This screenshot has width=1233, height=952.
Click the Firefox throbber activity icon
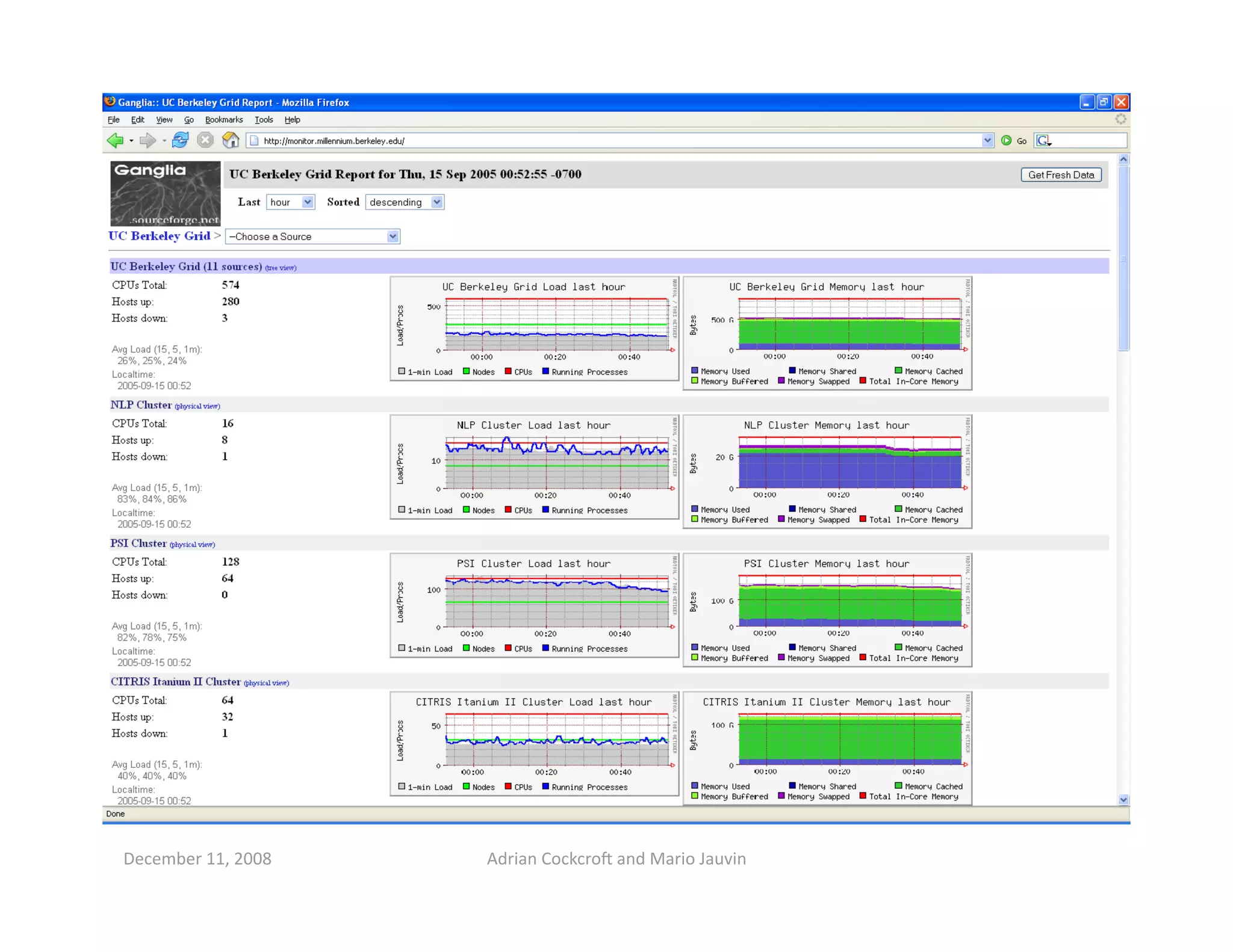[1120, 119]
